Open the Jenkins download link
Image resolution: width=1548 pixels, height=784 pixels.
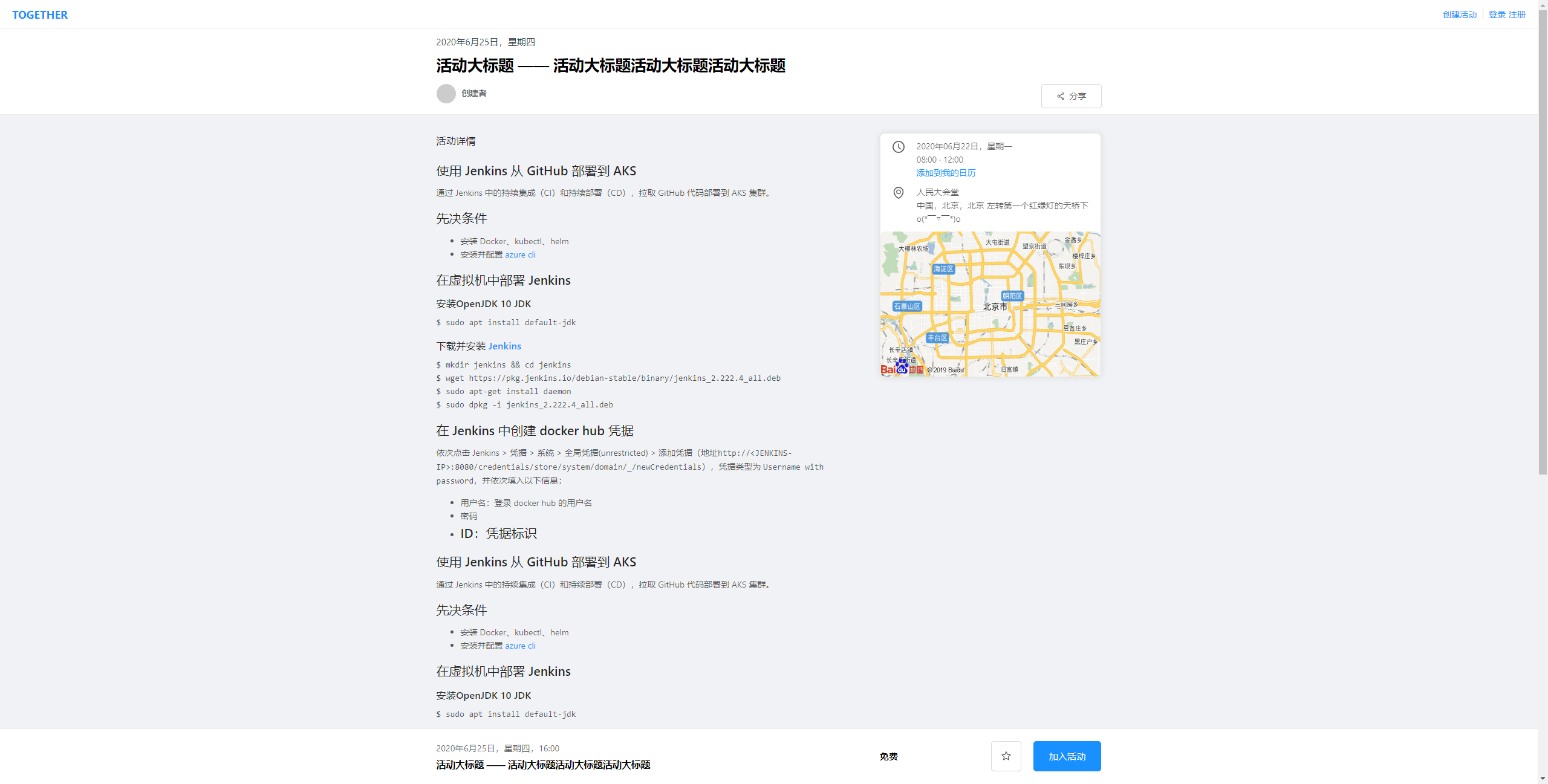click(x=504, y=346)
